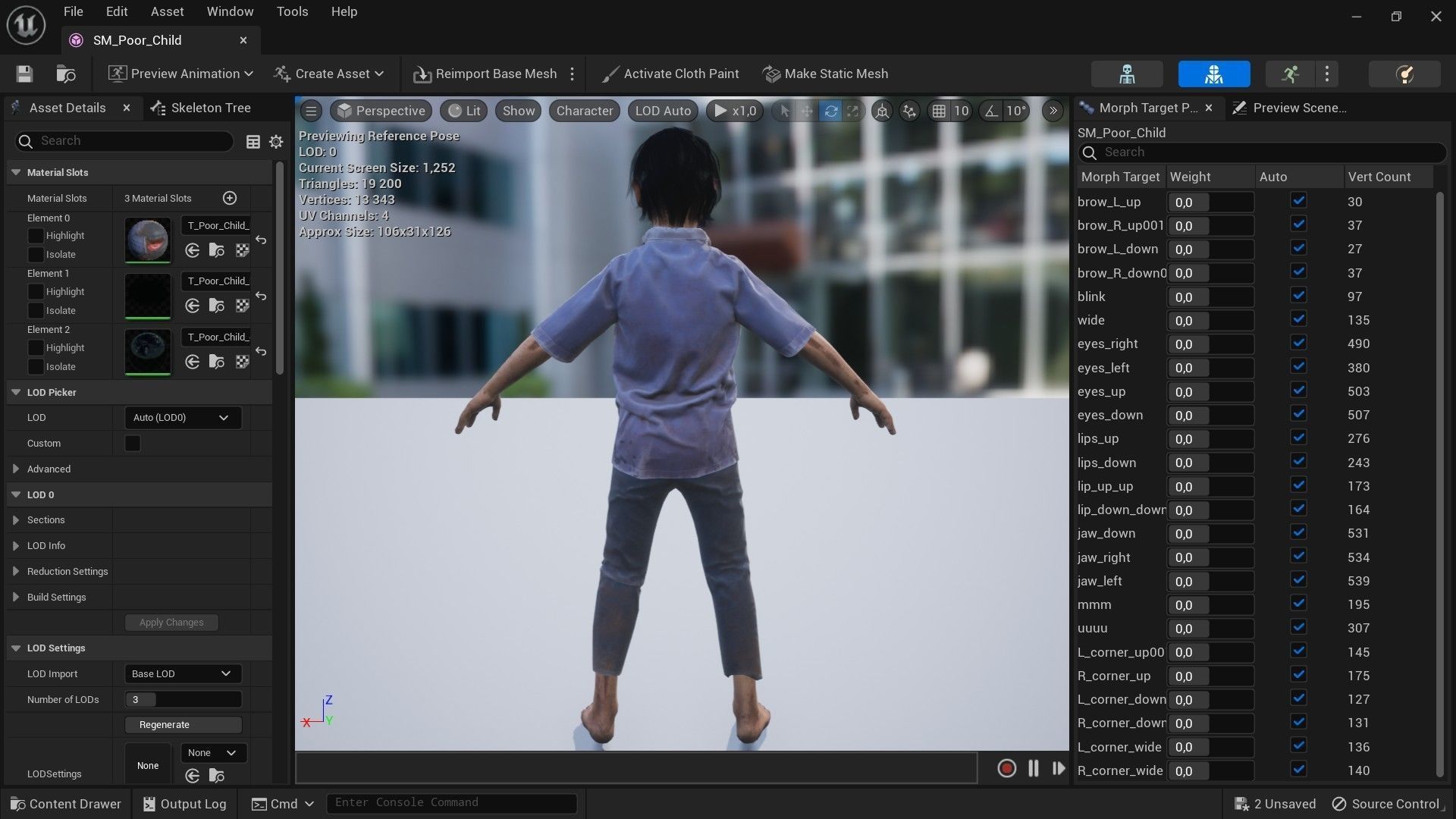Click the Regenerate LODs button

[183, 725]
